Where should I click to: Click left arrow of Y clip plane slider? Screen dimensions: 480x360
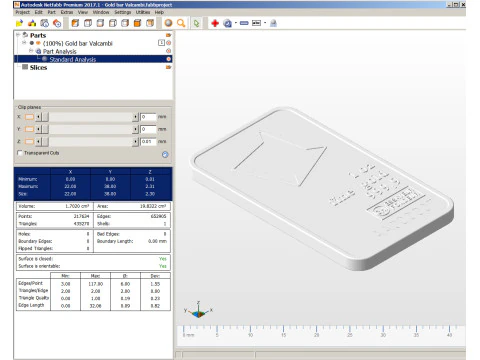coord(38,129)
